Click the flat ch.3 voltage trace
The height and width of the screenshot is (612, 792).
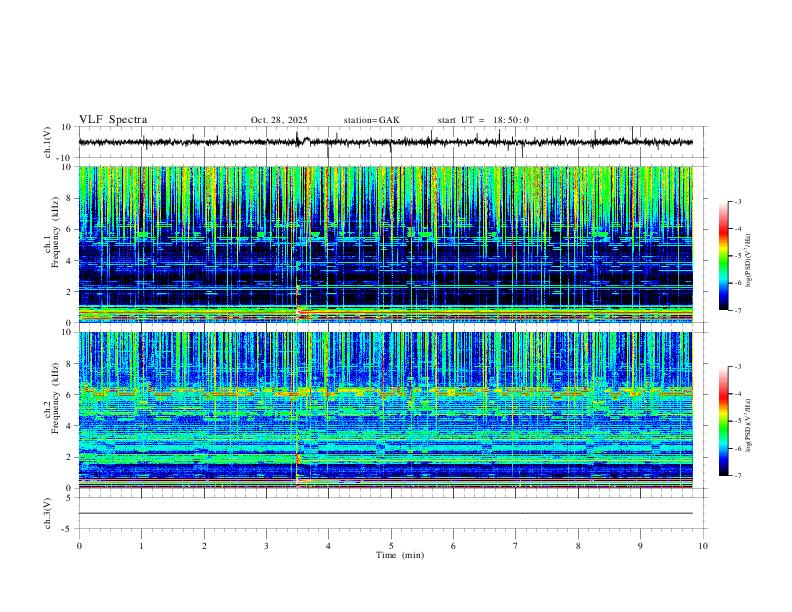(x=385, y=513)
